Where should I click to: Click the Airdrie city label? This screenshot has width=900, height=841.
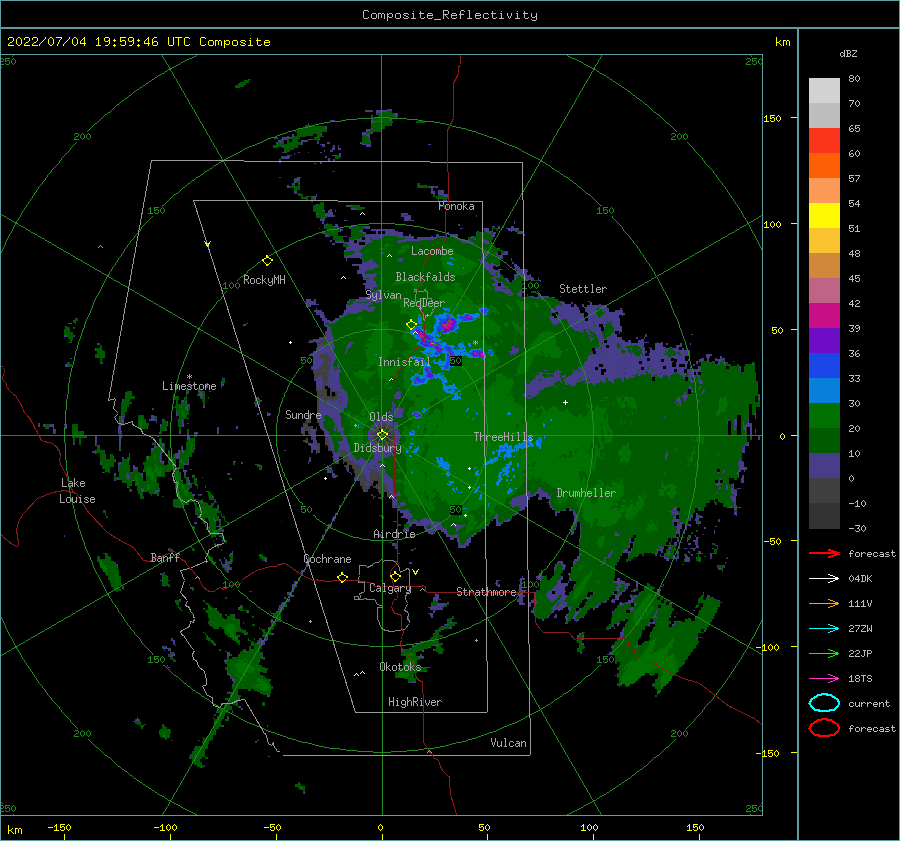pyautogui.click(x=394, y=534)
